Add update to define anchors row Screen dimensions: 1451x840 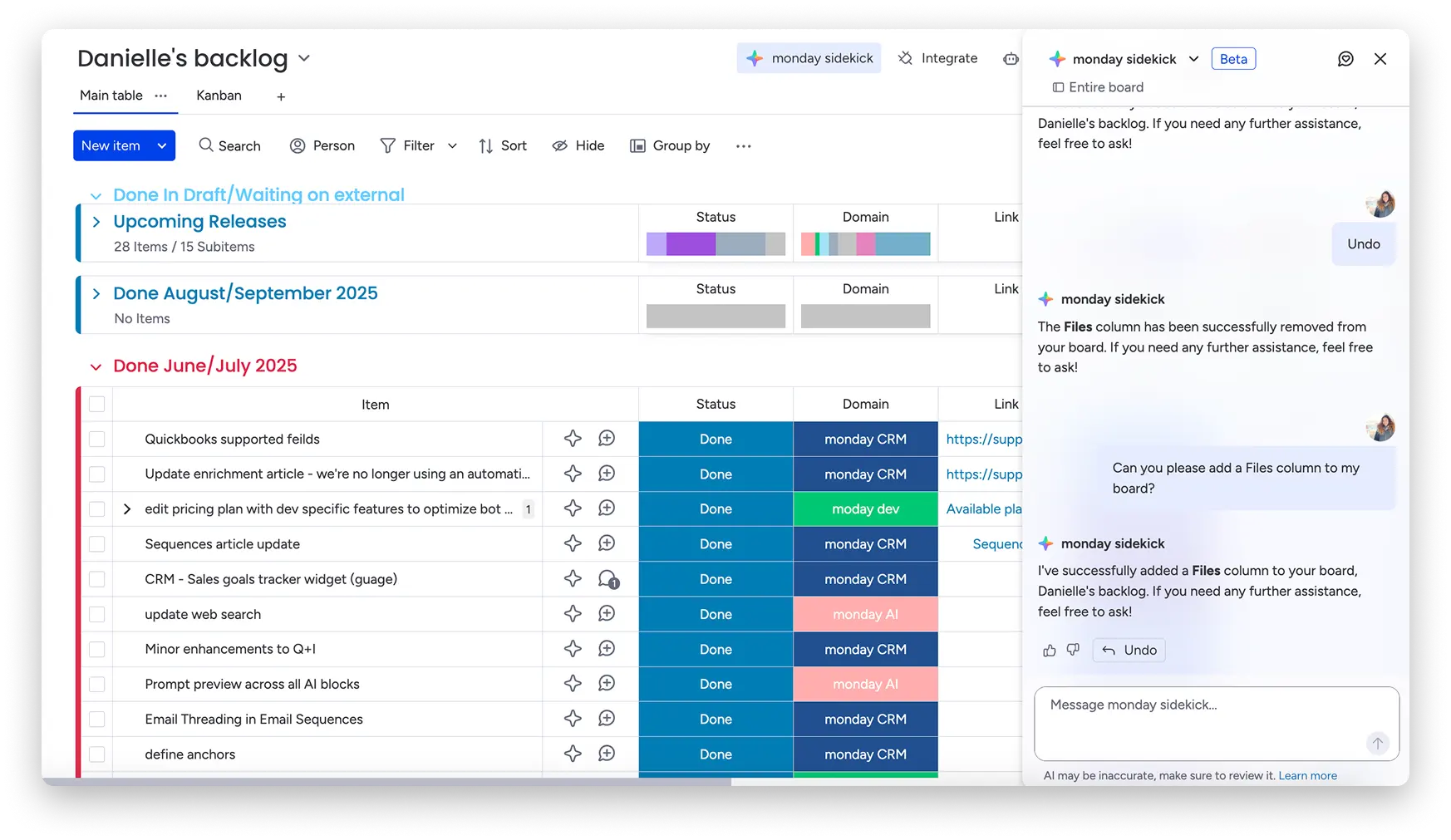point(607,754)
